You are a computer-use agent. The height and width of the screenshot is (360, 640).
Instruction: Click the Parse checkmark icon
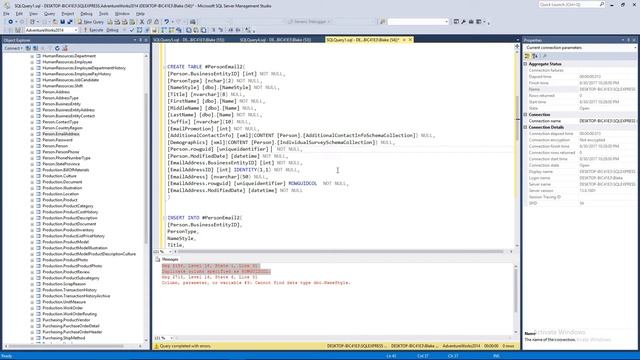(x=132, y=30)
